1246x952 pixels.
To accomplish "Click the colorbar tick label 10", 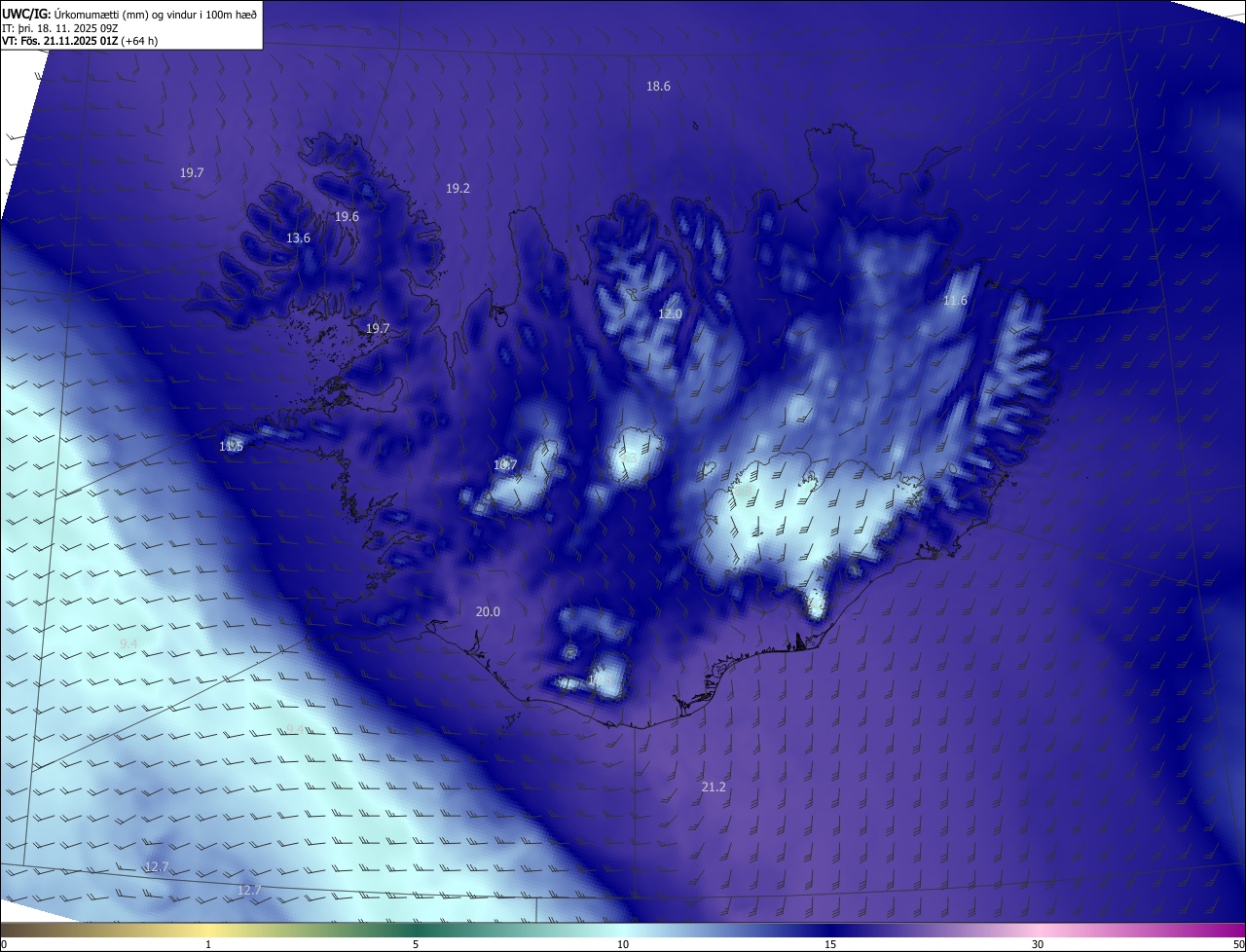I will coord(623,945).
